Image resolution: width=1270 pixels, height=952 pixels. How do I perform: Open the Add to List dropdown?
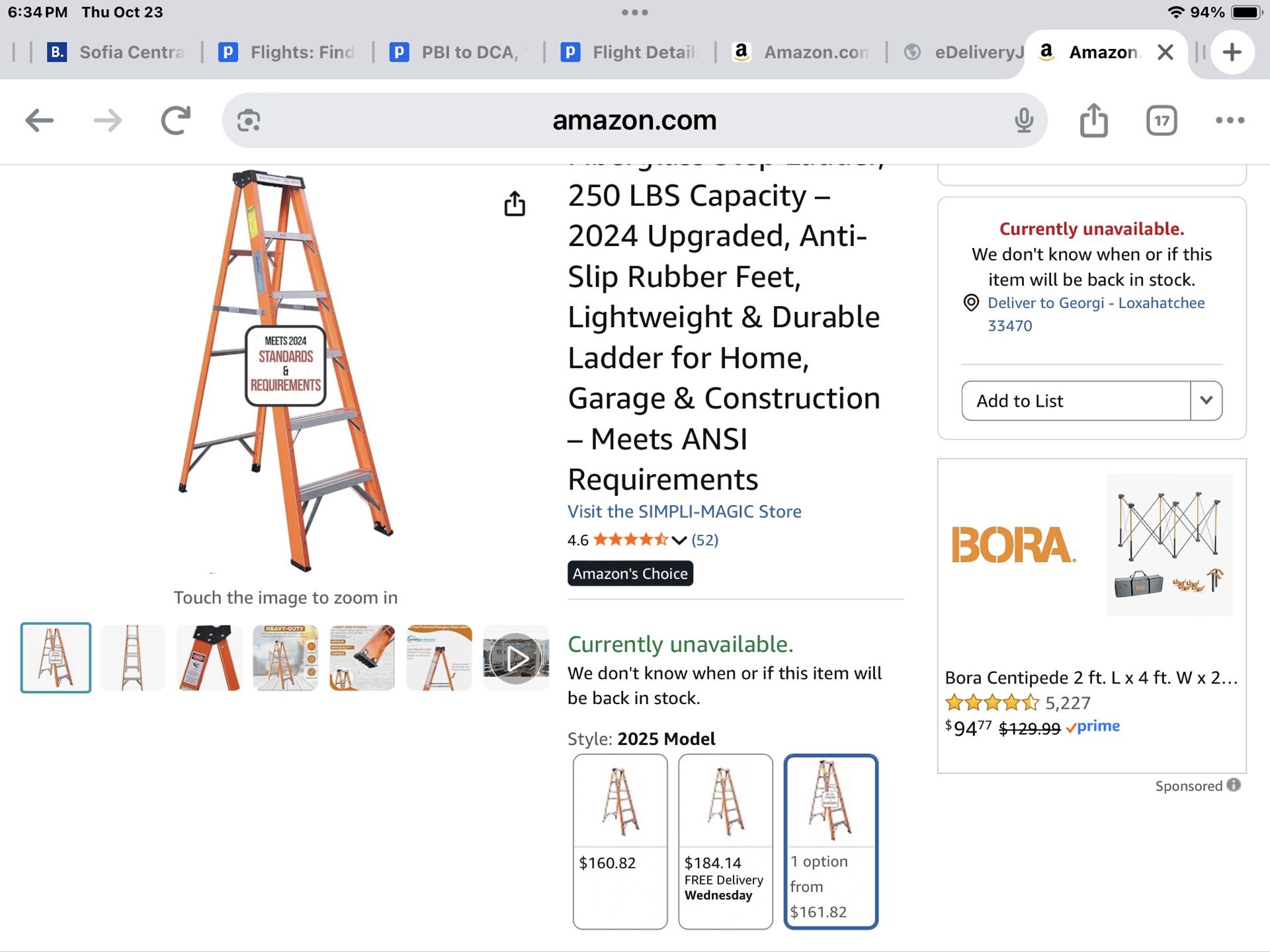pos(1206,401)
